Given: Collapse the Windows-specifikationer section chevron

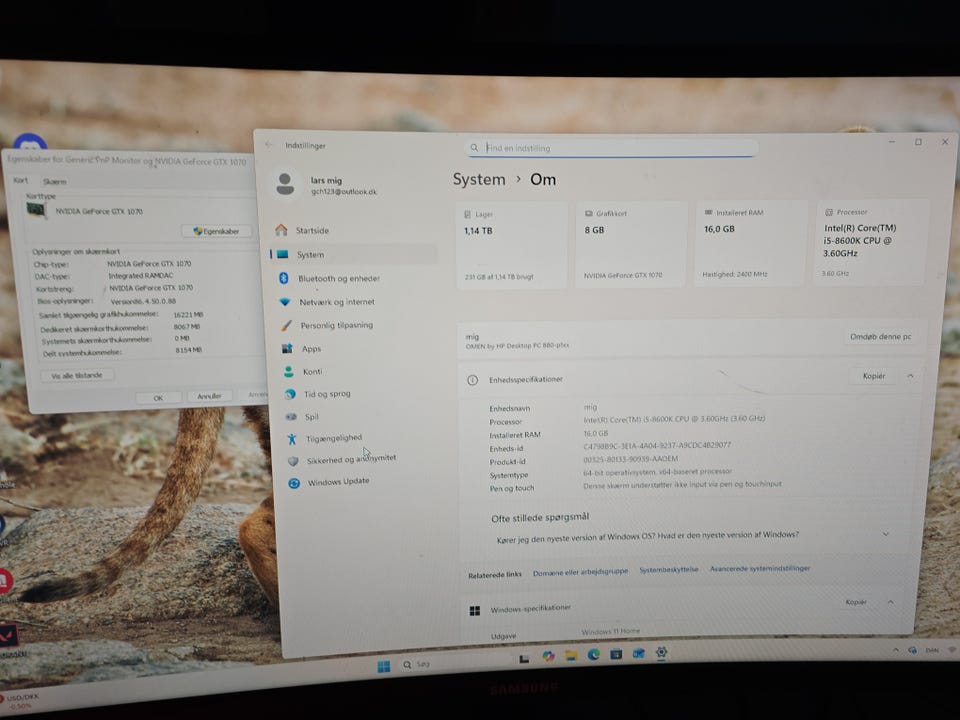Looking at the screenshot, I should click(x=891, y=602).
